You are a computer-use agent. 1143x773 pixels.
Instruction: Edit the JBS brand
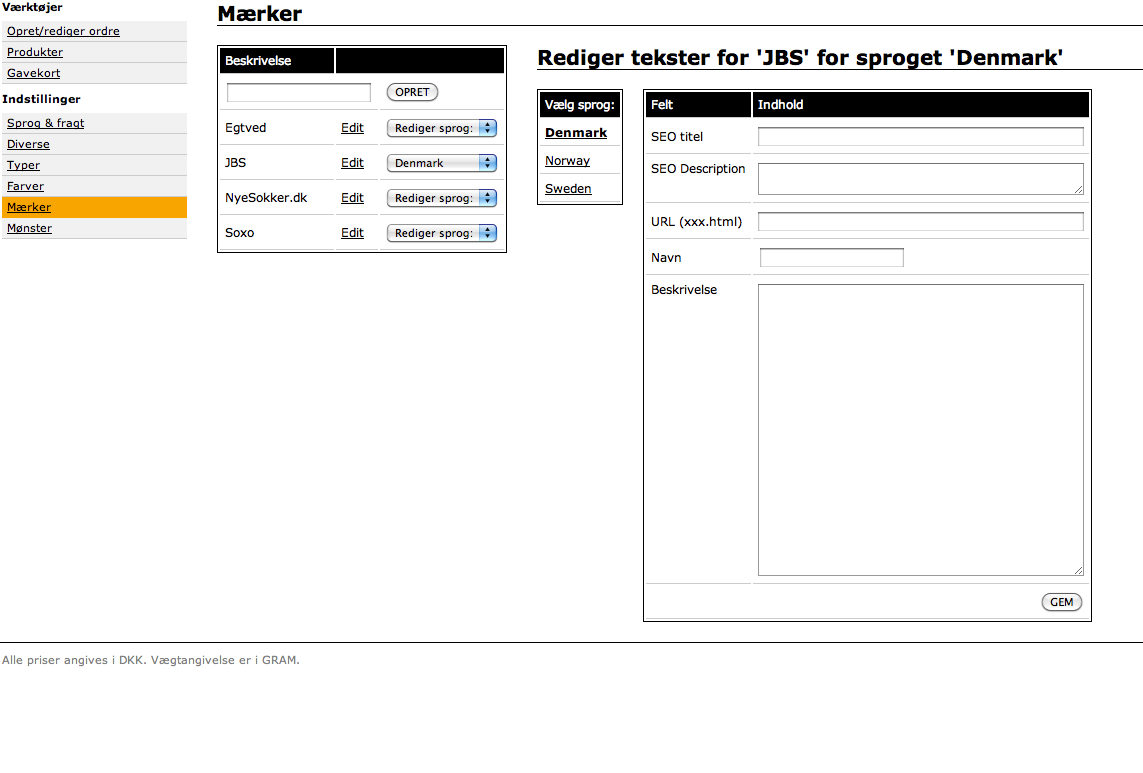click(x=352, y=163)
